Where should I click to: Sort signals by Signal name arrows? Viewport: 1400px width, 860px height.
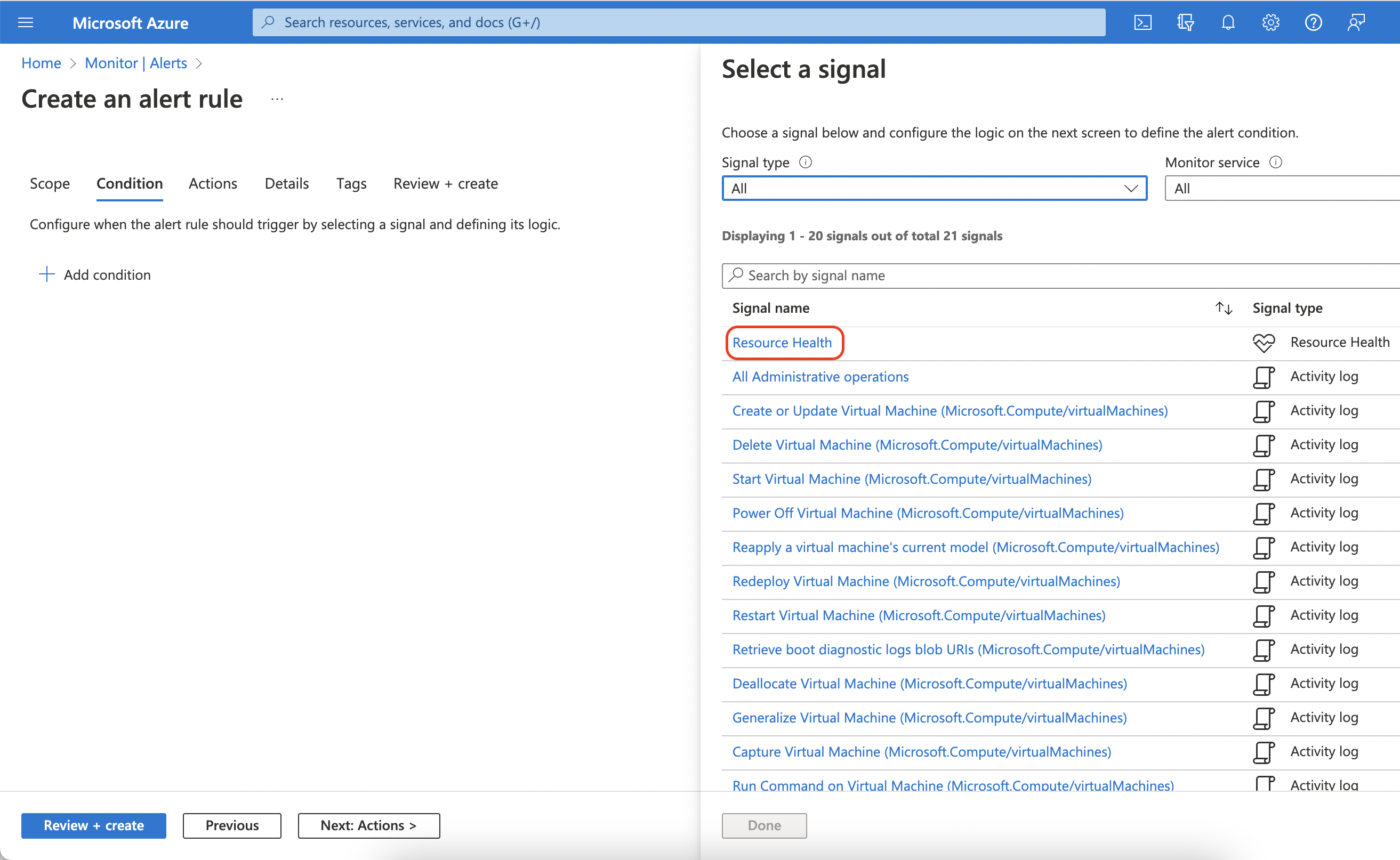point(1224,307)
